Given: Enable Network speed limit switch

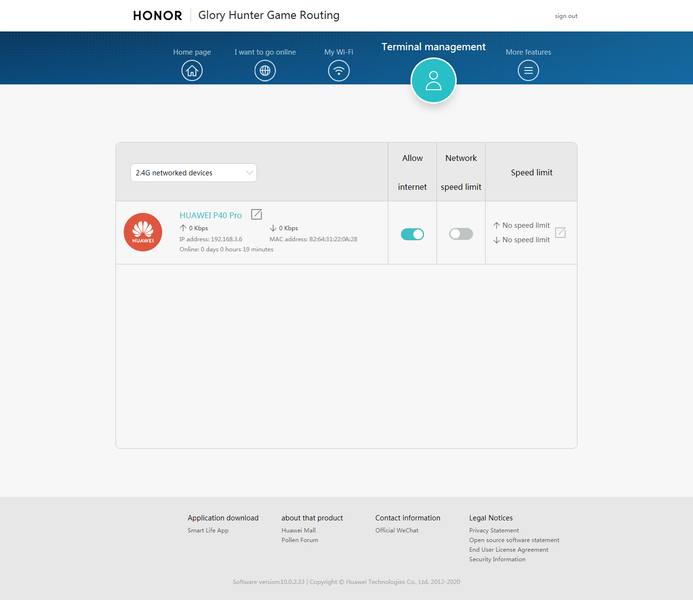Looking at the screenshot, I should tap(461, 234).
